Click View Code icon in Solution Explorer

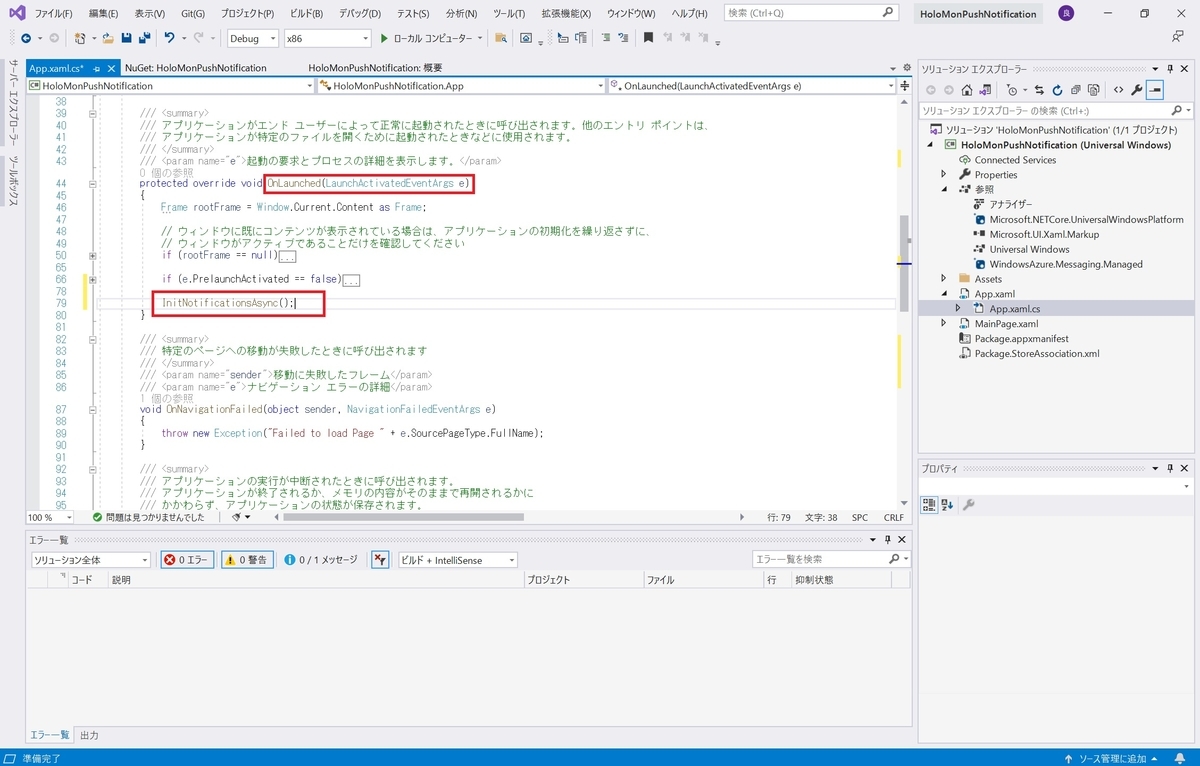tap(1118, 90)
